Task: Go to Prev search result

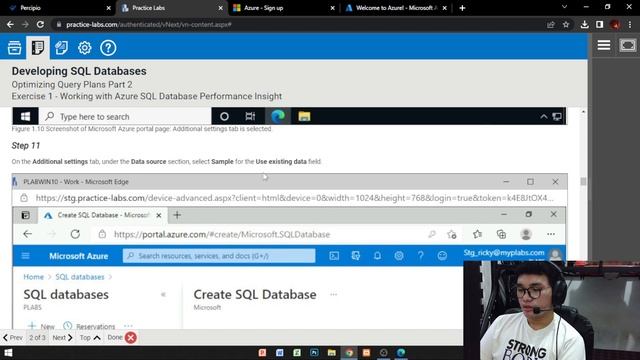Action: [13, 338]
